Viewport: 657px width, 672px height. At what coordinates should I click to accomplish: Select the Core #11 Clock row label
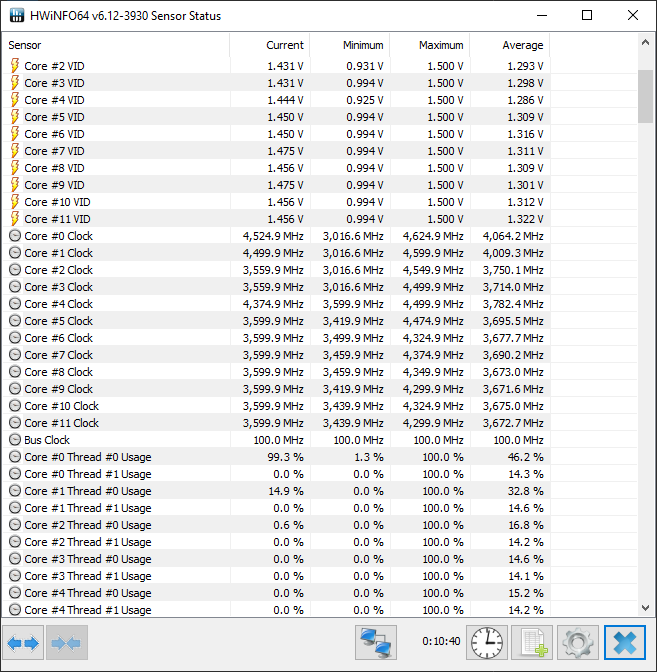coord(62,423)
